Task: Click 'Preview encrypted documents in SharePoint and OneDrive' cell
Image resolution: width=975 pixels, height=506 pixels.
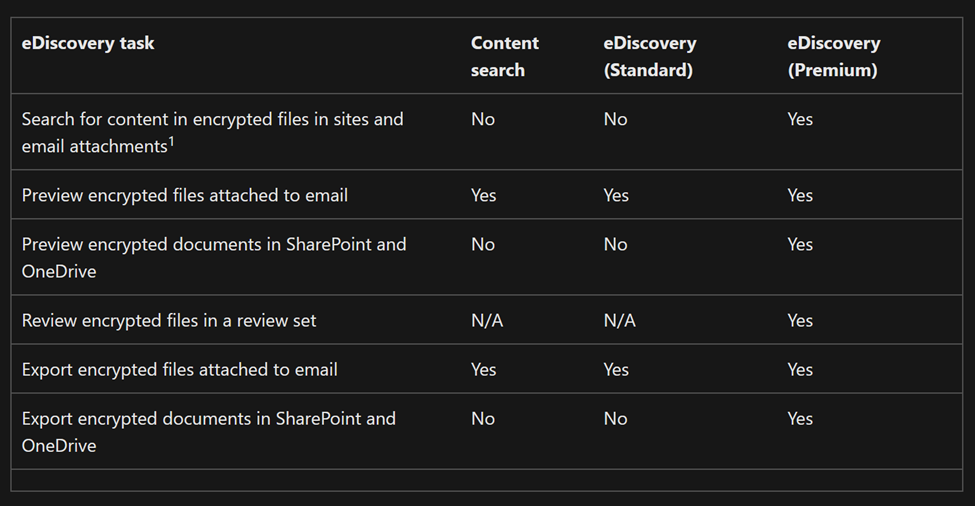Action: [x=214, y=257]
